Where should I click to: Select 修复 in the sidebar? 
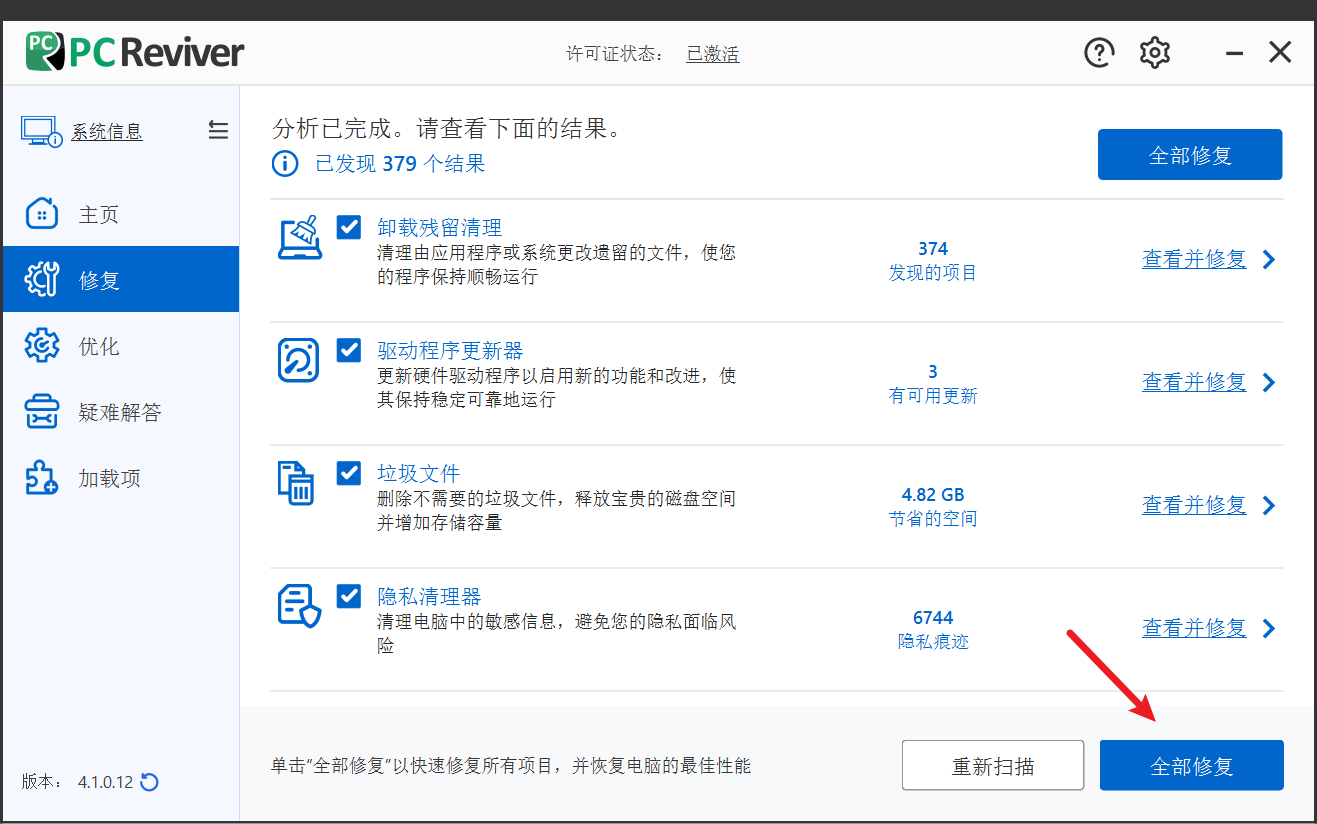click(x=121, y=280)
